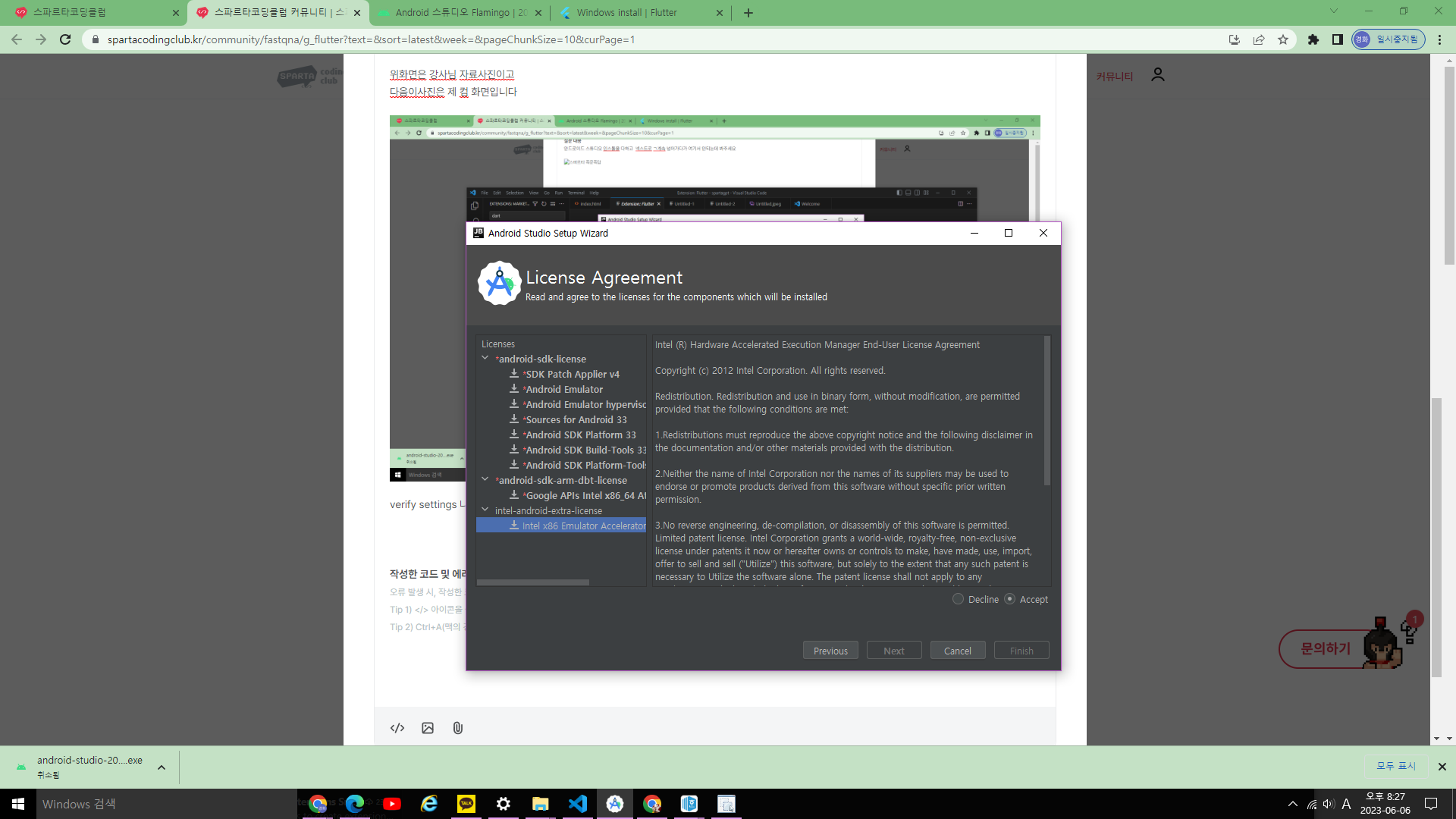
Task: Click the Previous button in wizard
Action: (830, 651)
